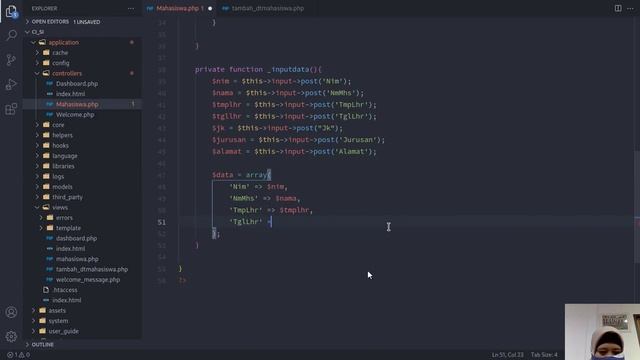
Task: Click the webcam video thumbnail
Action: coord(602,332)
